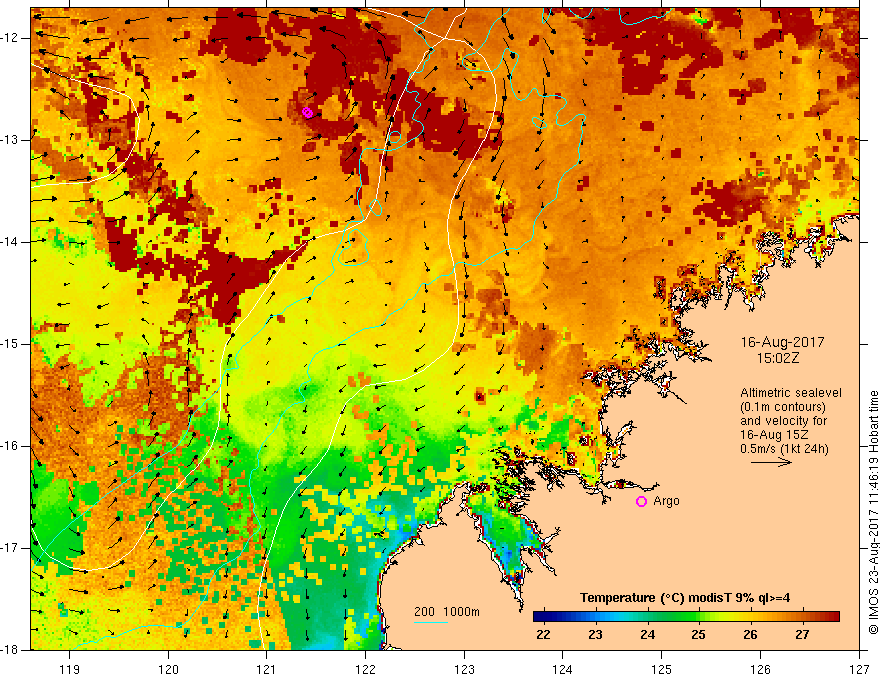This screenshot has width=880, height=680.
Task: Click the '200 1000m' depth legend label
Action: [x=447, y=612]
